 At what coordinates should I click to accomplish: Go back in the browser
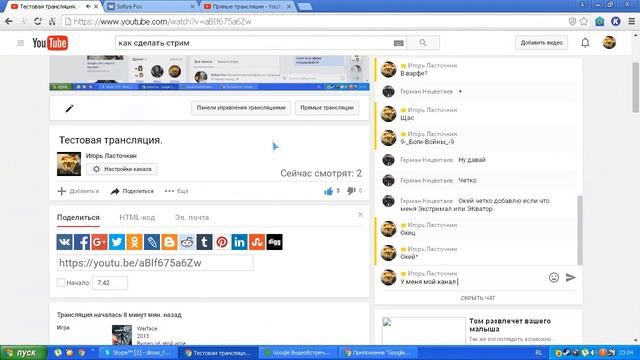click(x=9, y=21)
